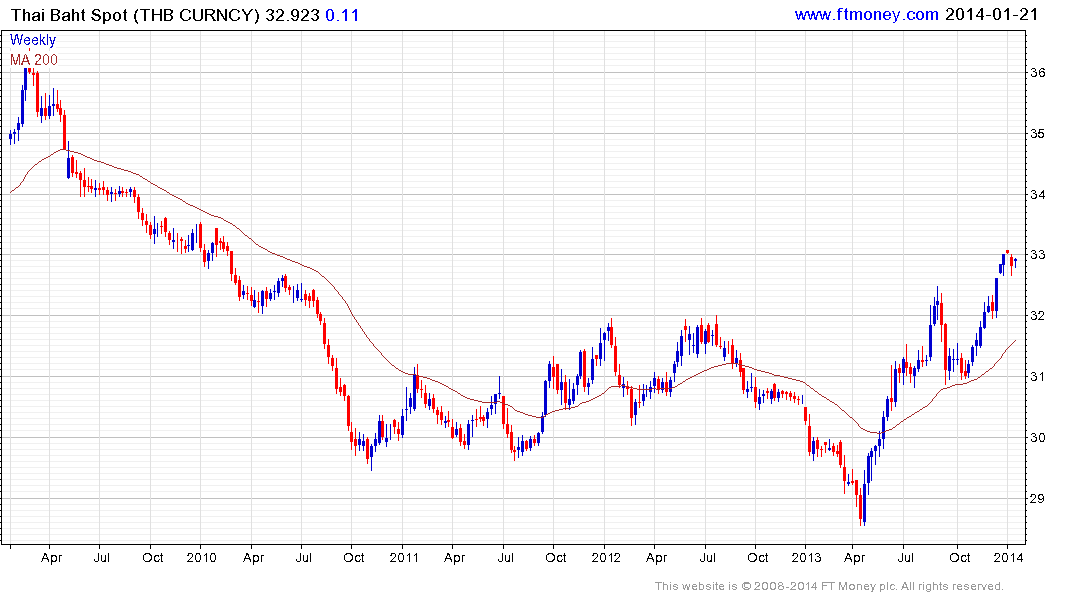This screenshot has height=600, width=1075.
Task: Click the chart date 2014-01-21
Action: click(991, 14)
